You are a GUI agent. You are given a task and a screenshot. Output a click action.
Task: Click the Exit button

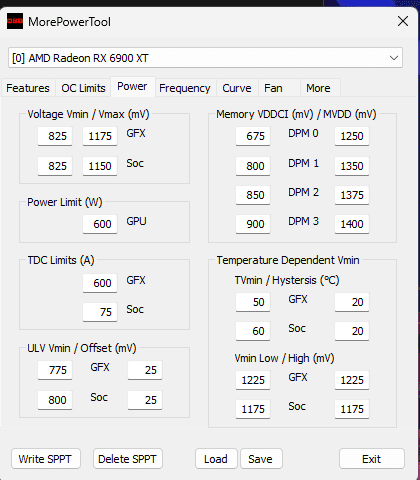point(372,459)
